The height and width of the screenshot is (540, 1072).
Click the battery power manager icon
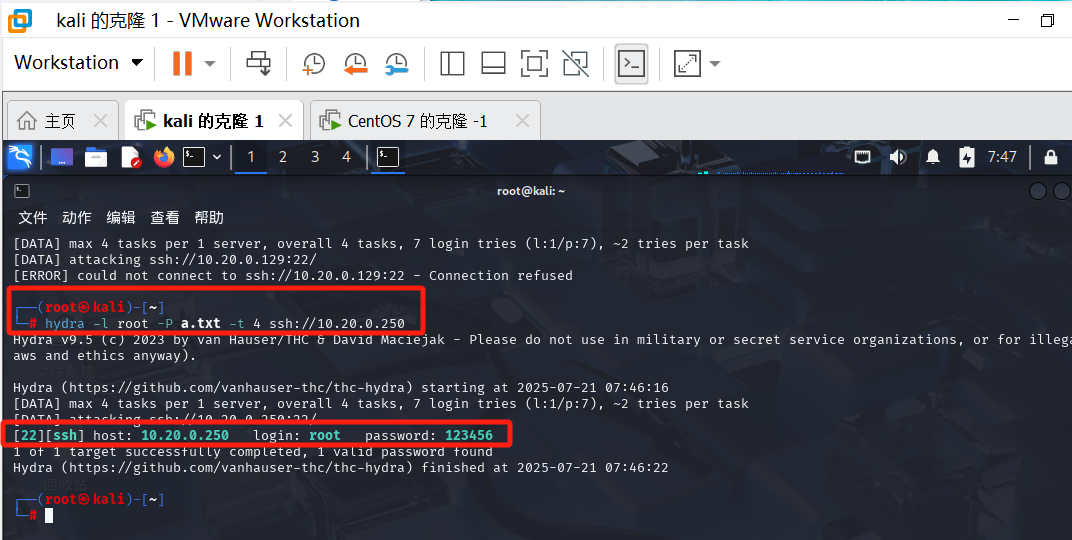pos(967,157)
